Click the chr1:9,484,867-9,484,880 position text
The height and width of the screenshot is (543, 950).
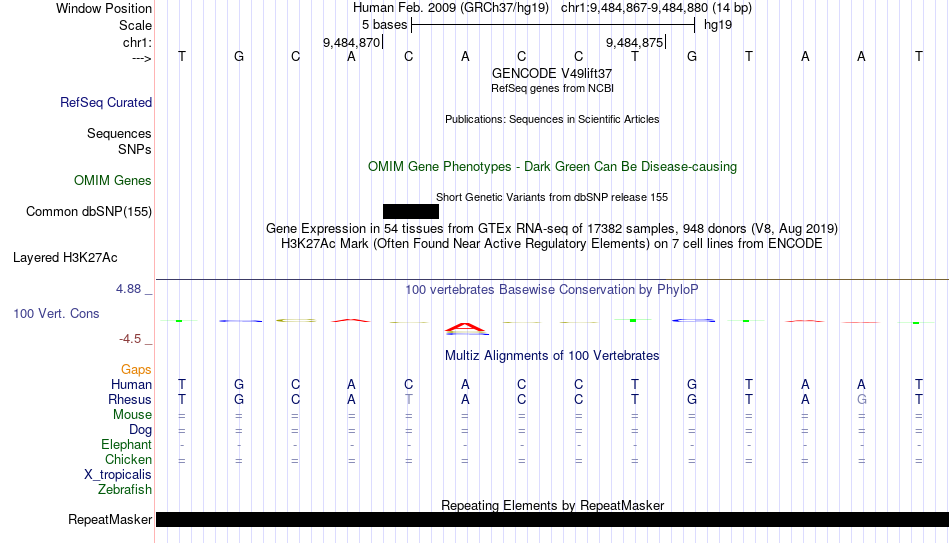click(x=634, y=8)
